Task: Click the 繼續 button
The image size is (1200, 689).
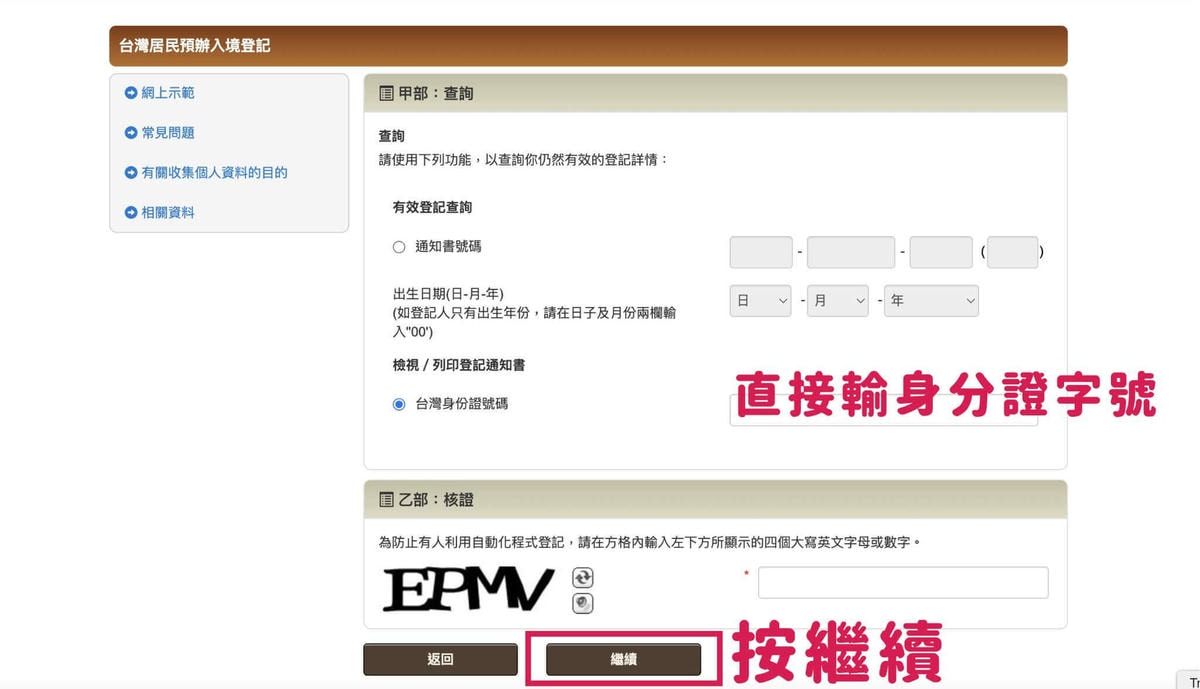Action: pyautogui.click(x=623, y=659)
